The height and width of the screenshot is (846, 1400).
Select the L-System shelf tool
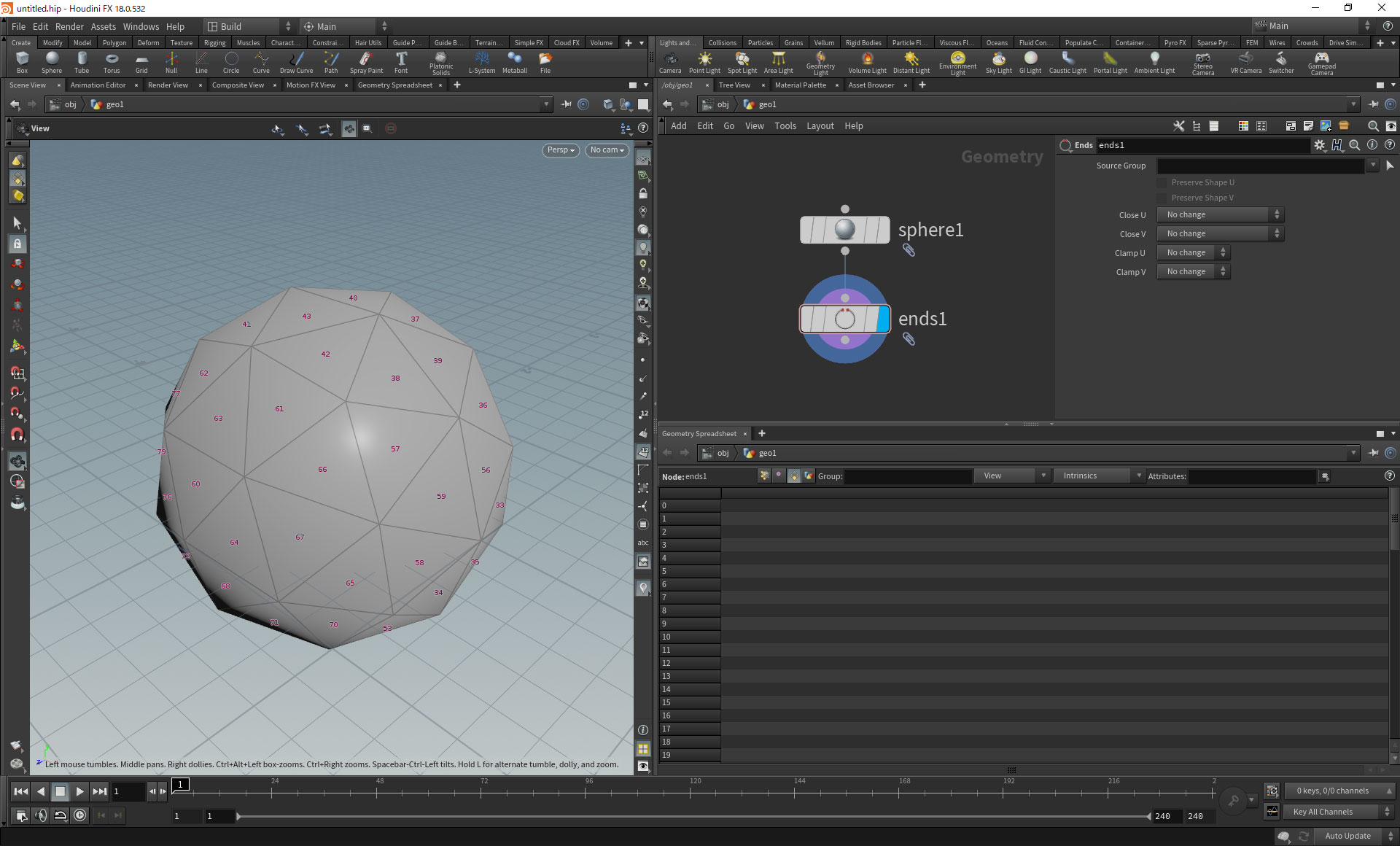(x=482, y=63)
